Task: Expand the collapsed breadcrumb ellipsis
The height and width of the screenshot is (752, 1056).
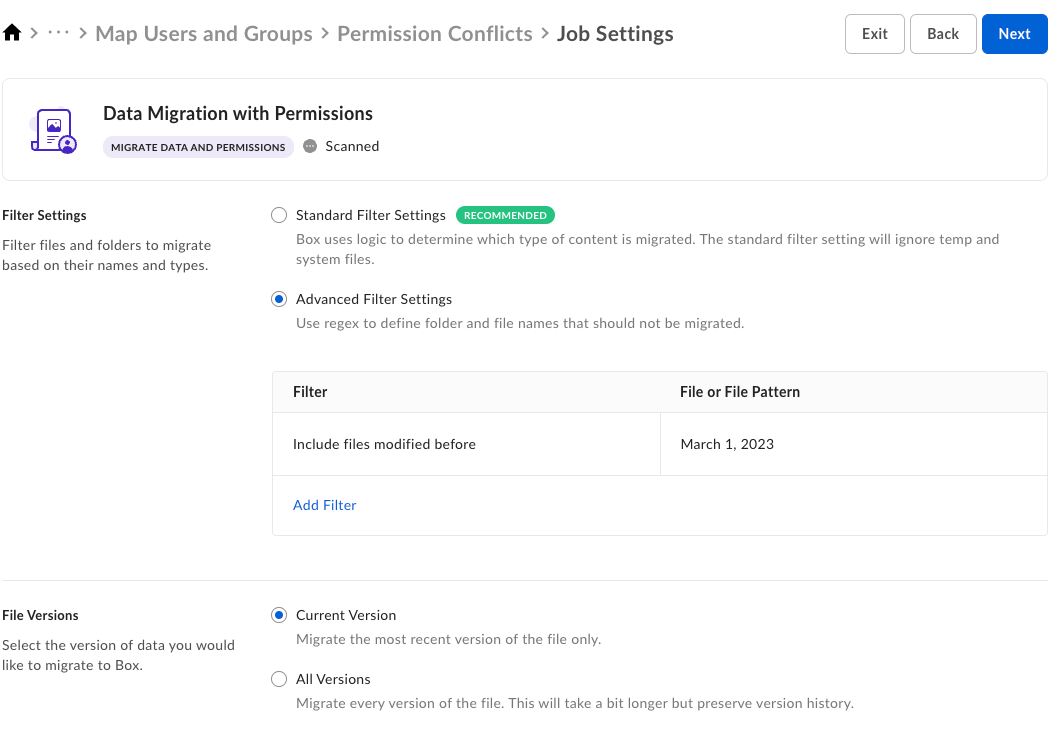Action: click(x=59, y=34)
